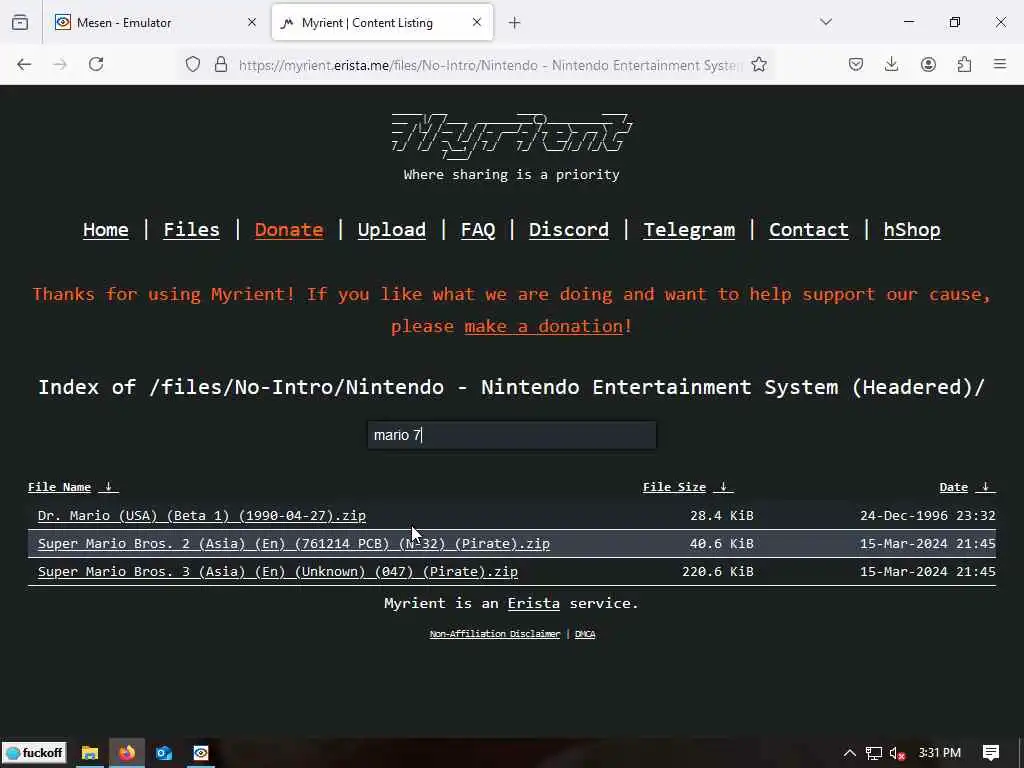1024x768 pixels.
Task: Open the tracking protection shield icon
Action: pos(193,64)
